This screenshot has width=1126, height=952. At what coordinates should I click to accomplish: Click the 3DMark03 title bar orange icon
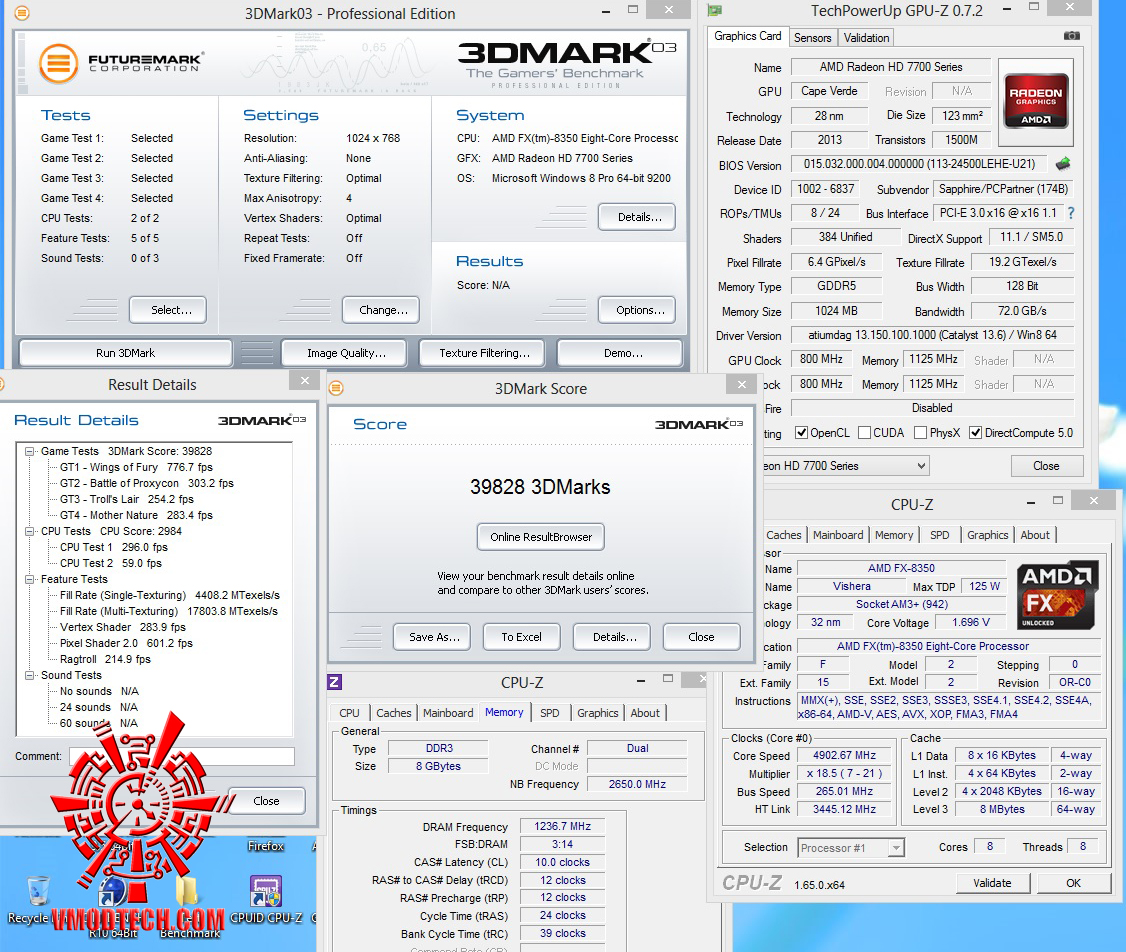tap(22, 13)
